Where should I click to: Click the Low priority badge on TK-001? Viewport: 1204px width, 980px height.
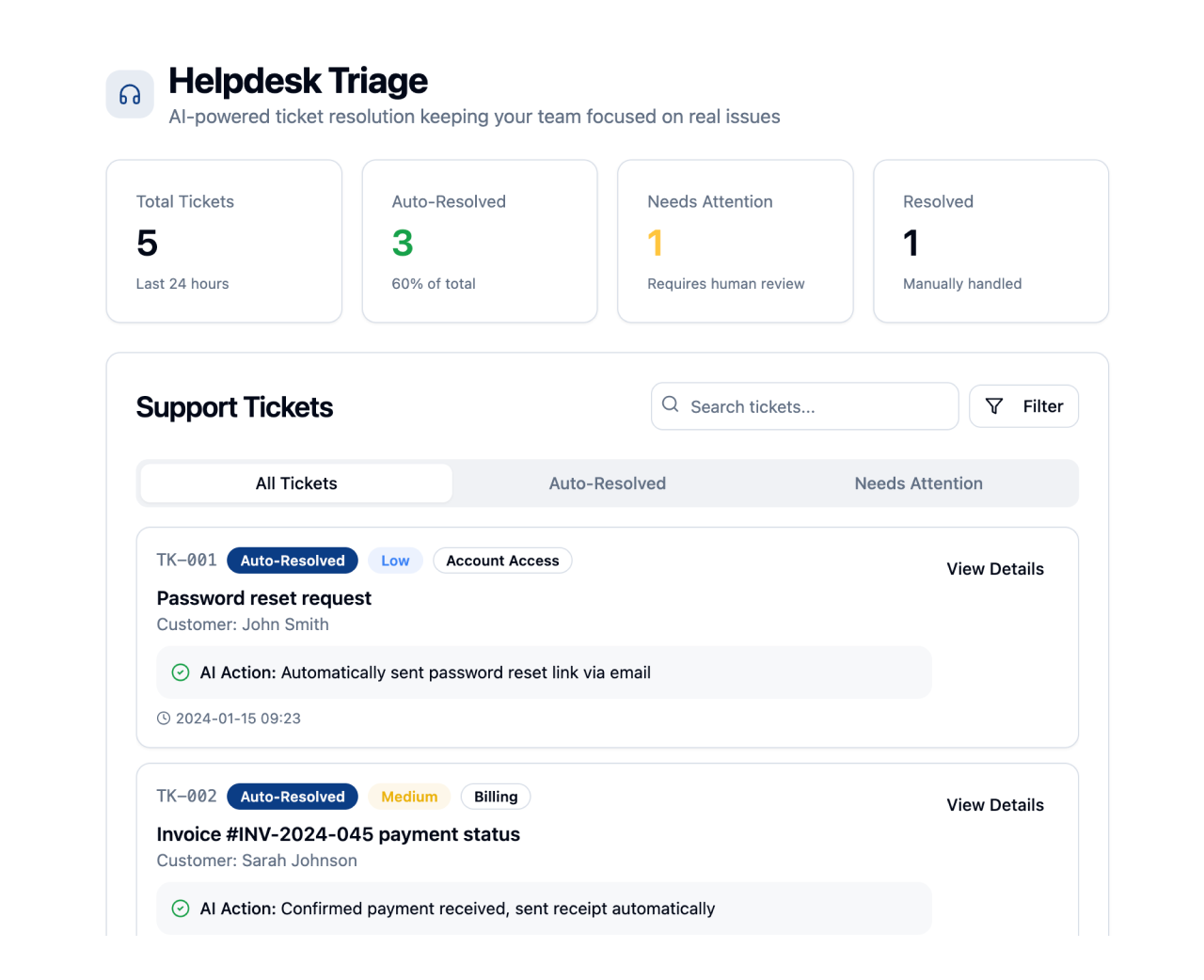tap(395, 560)
